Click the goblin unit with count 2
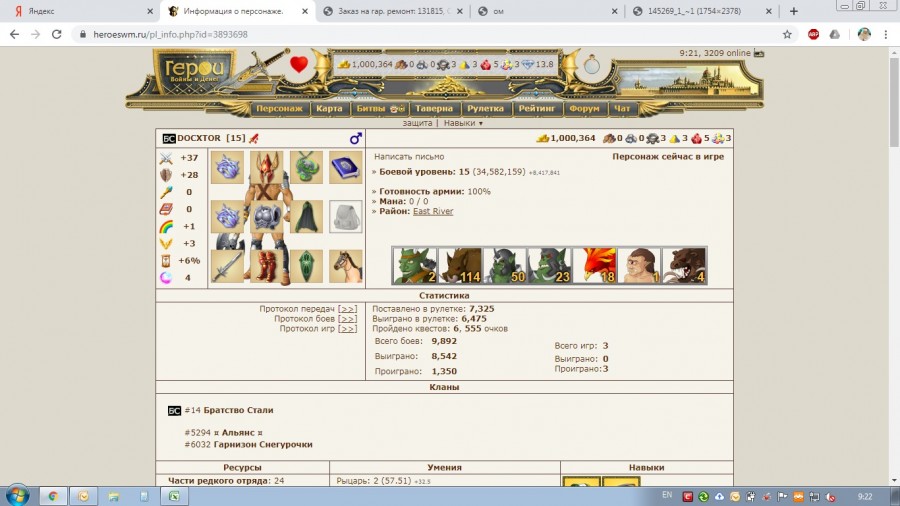 tap(415, 266)
